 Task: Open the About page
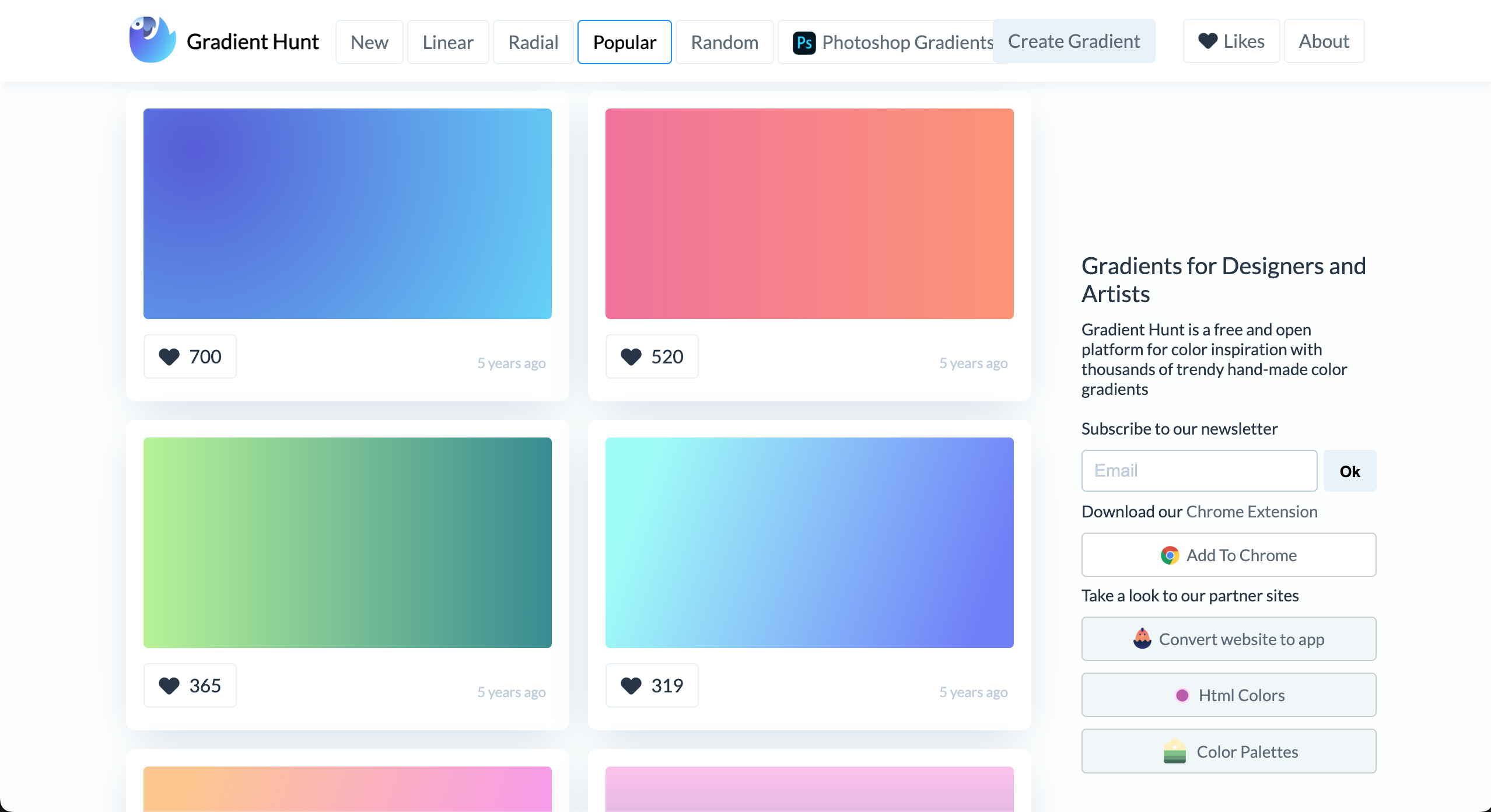click(1324, 41)
